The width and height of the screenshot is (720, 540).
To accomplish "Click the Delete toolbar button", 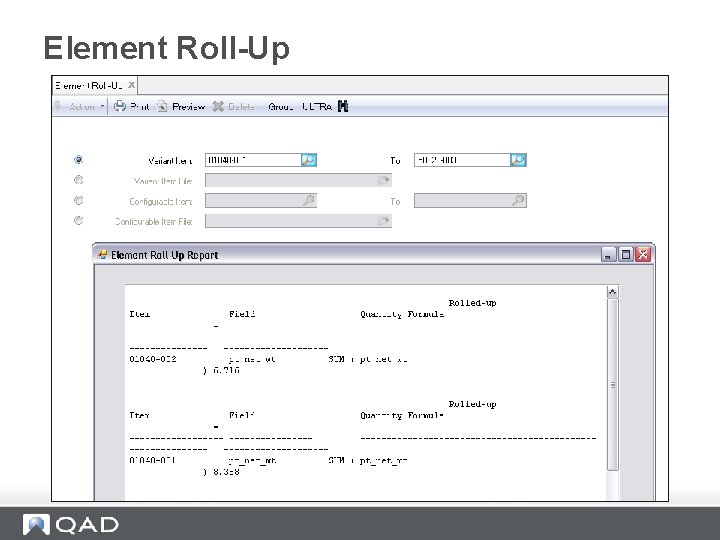I will point(233,107).
